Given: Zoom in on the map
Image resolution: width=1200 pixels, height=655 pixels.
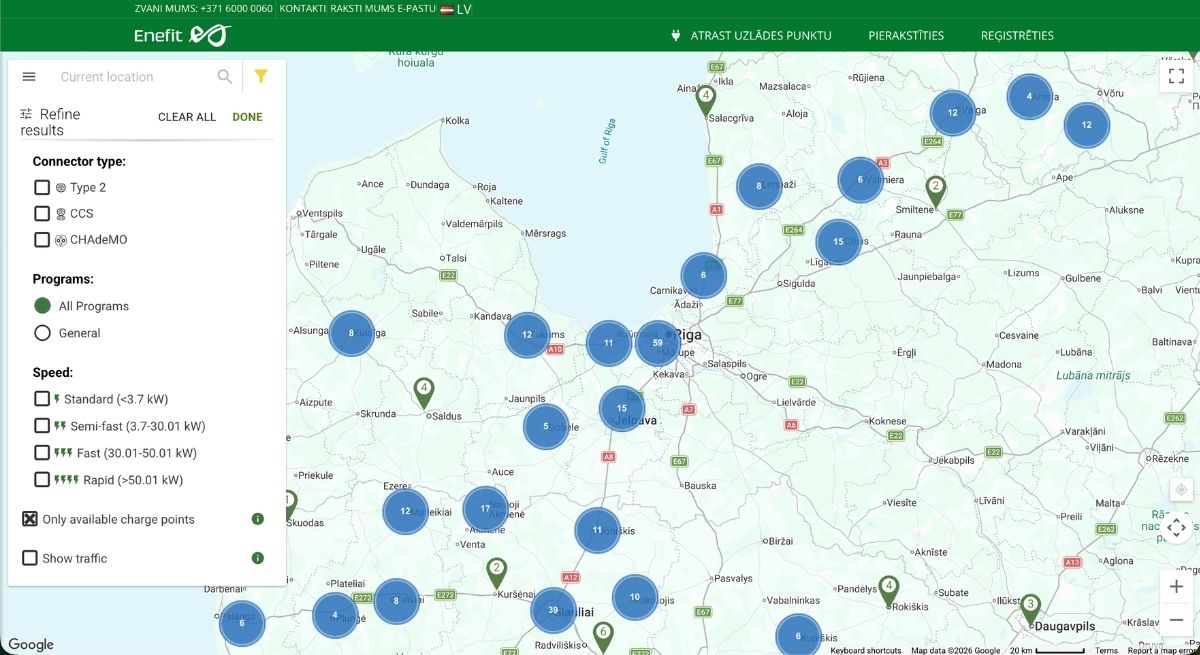Looking at the screenshot, I should pos(1177,587).
